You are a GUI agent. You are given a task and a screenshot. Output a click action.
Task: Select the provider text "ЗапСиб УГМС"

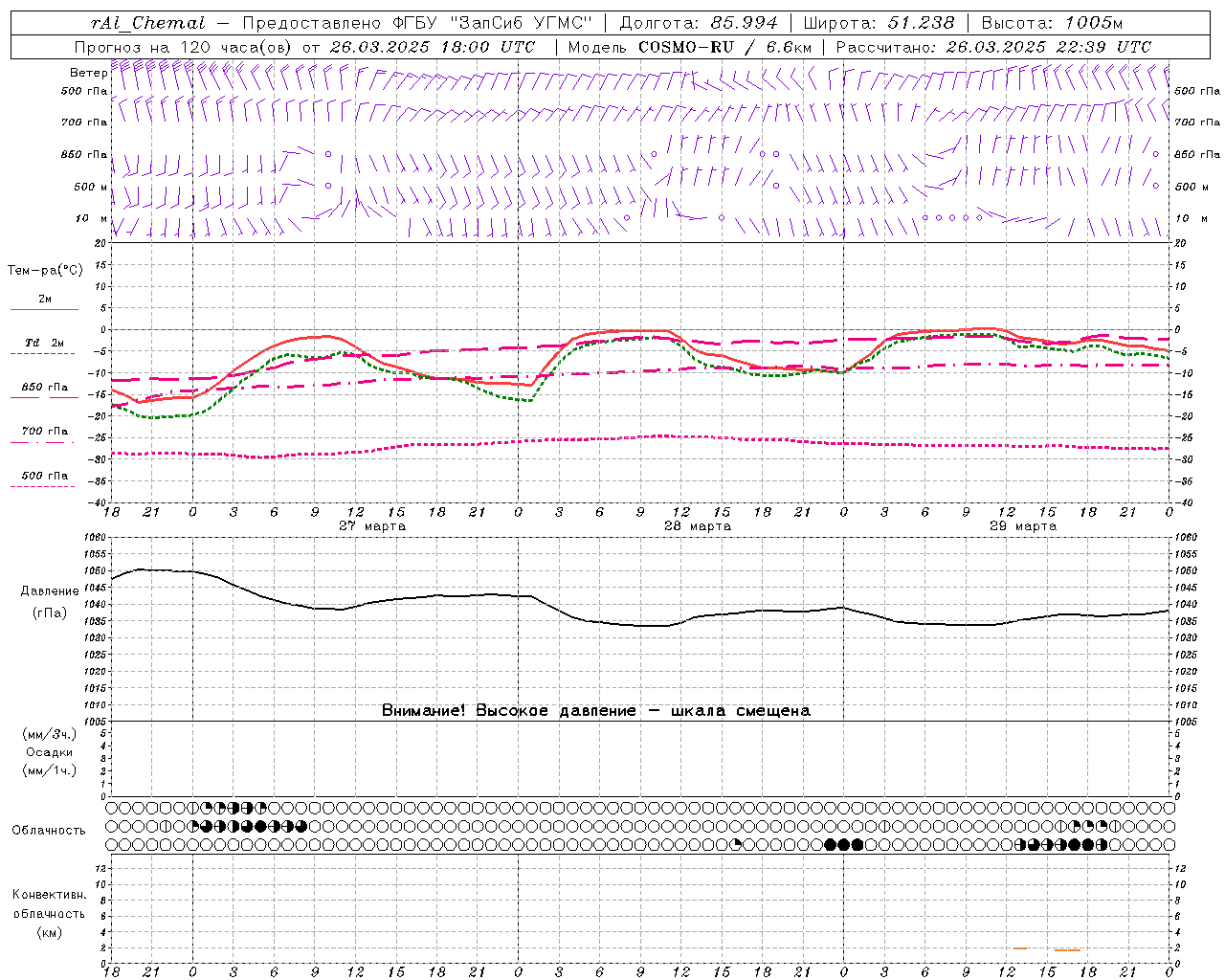(x=523, y=22)
